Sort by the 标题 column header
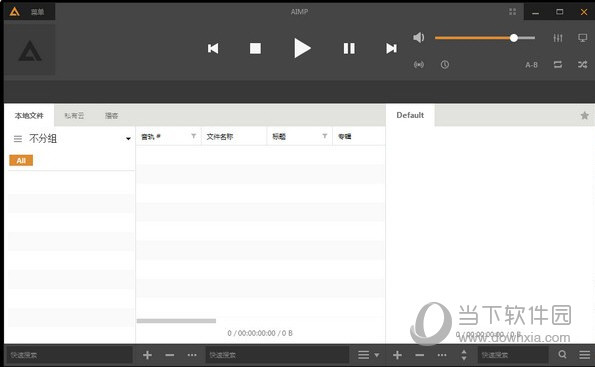 [x=279, y=137]
